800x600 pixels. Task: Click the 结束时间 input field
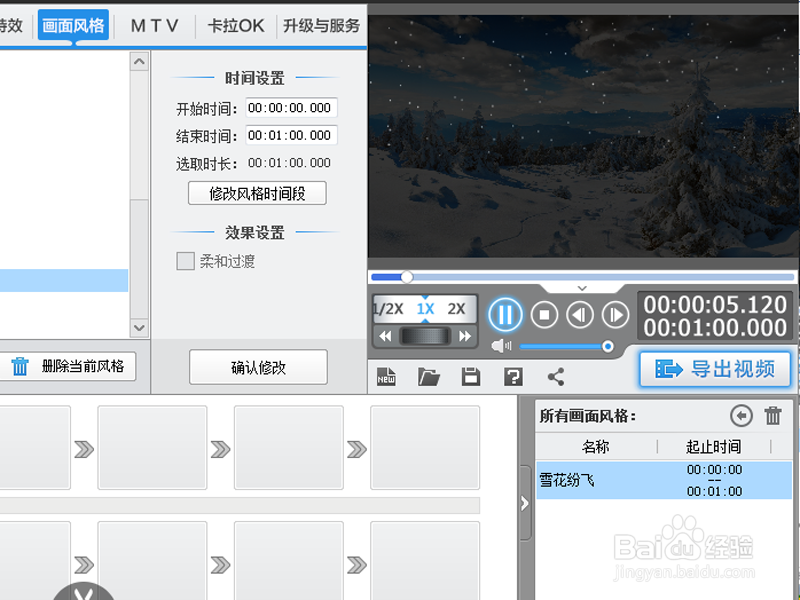pyautogui.click(x=291, y=135)
